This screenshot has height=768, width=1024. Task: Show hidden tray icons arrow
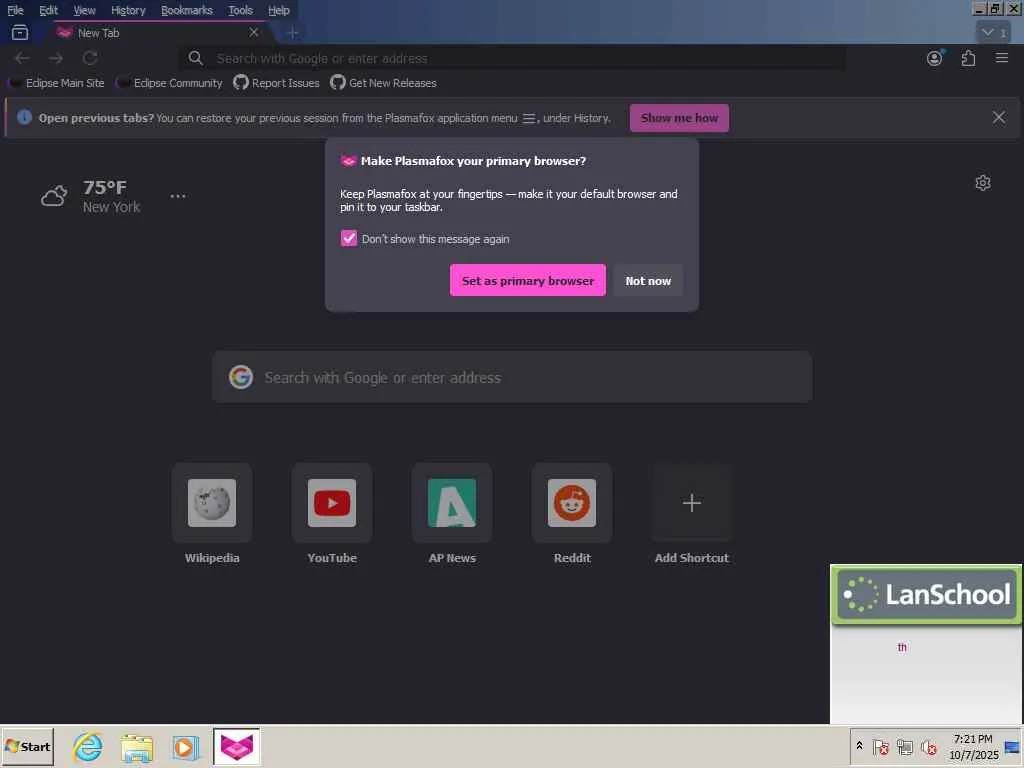coord(859,746)
